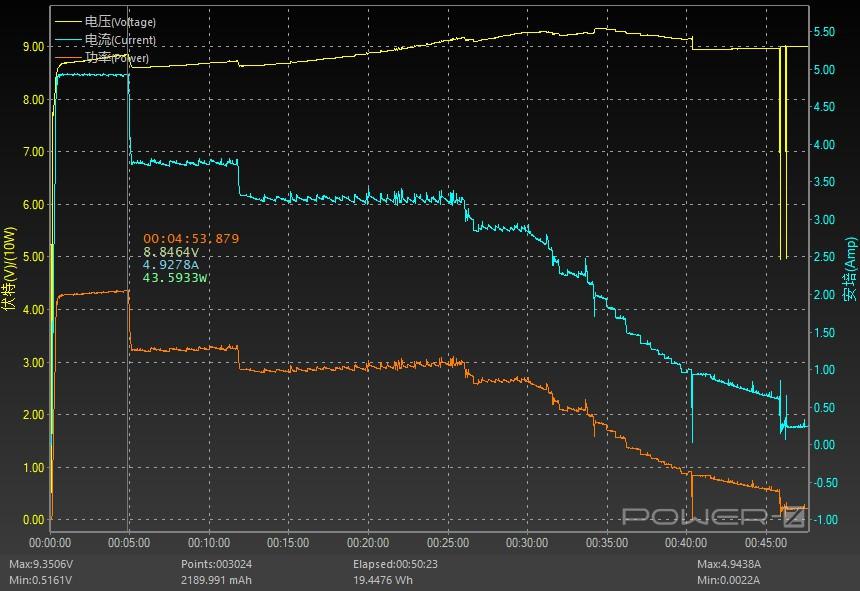Click the 19.4476 Wh energy readout
This screenshot has height=591, width=860.
coord(382,580)
